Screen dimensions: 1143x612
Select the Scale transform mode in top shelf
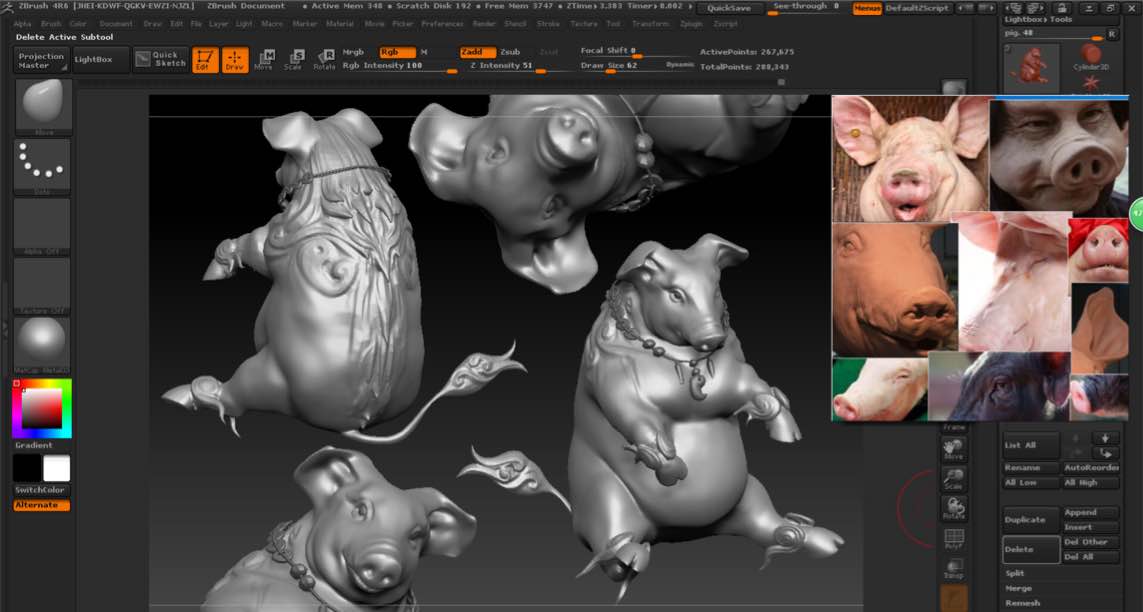click(294, 60)
